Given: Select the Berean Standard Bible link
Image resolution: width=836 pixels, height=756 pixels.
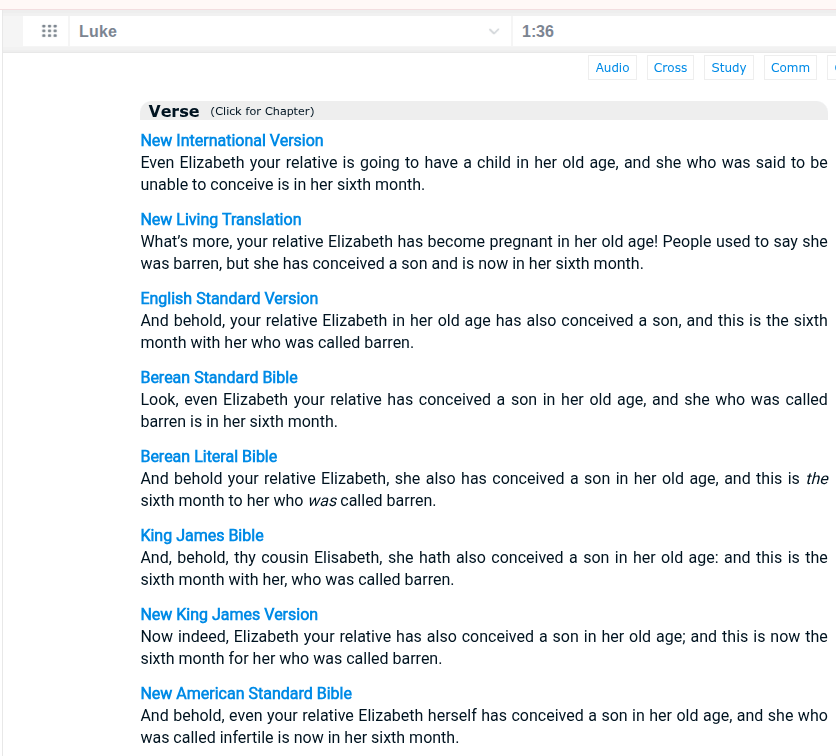Looking at the screenshot, I should [219, 378].
